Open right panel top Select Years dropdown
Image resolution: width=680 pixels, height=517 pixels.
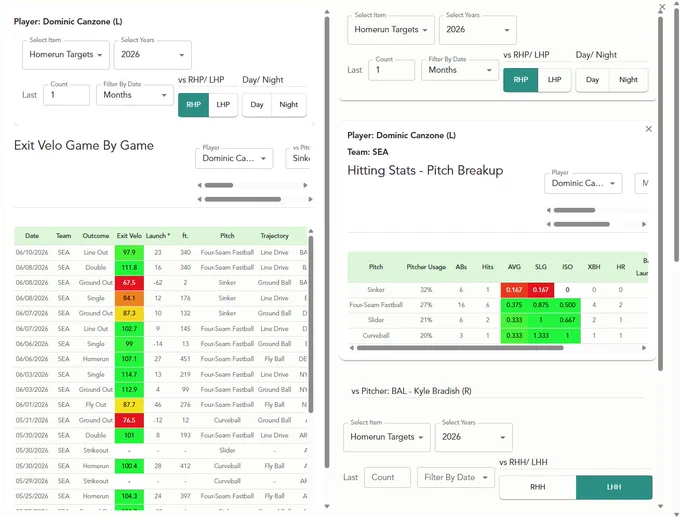pos(477,30)
